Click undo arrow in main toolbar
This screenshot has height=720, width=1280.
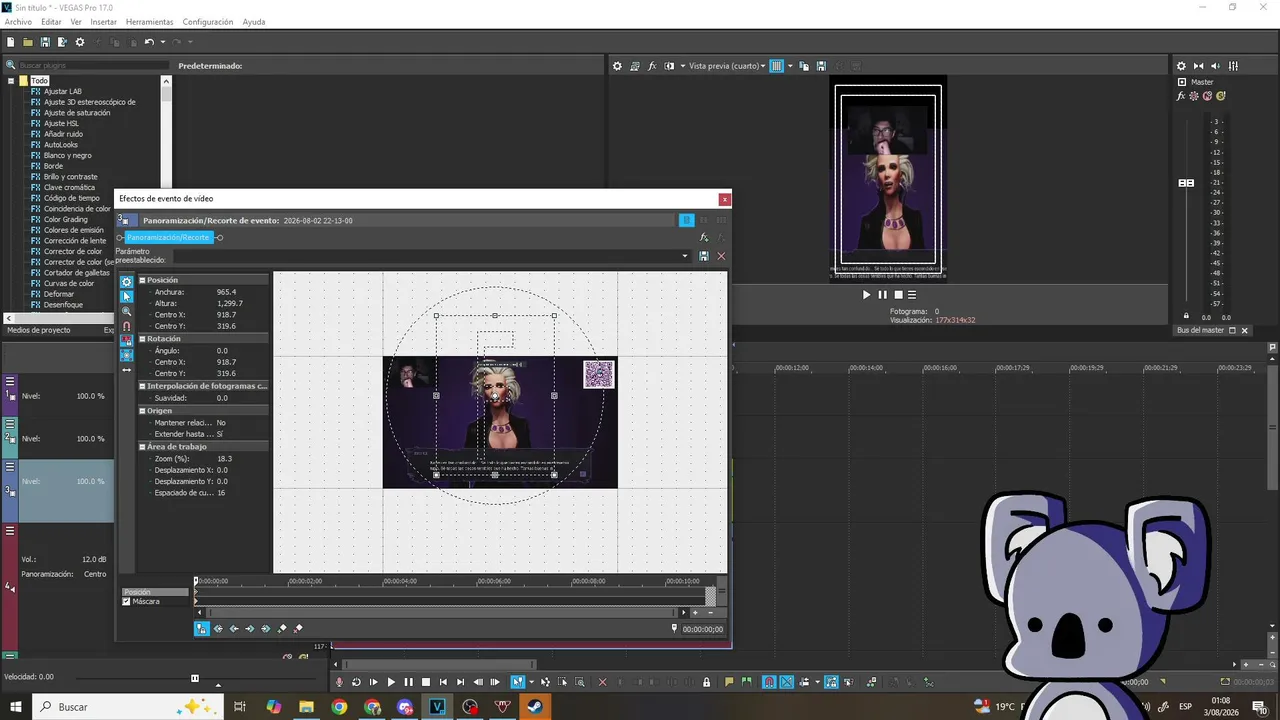(x=149, y=42)
